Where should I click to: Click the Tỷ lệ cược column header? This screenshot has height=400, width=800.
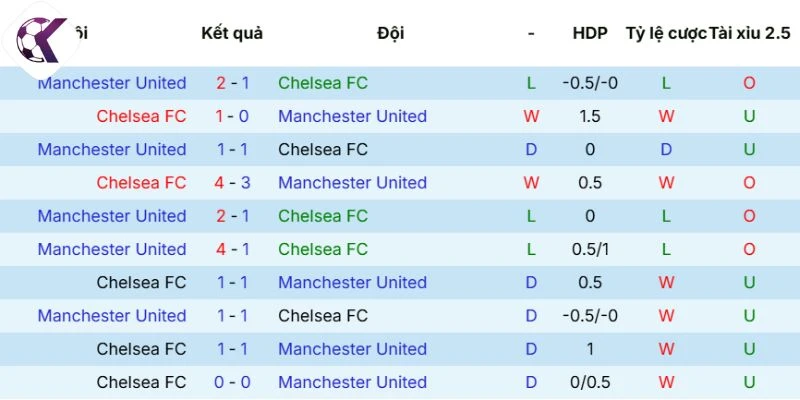click(666, 33)
